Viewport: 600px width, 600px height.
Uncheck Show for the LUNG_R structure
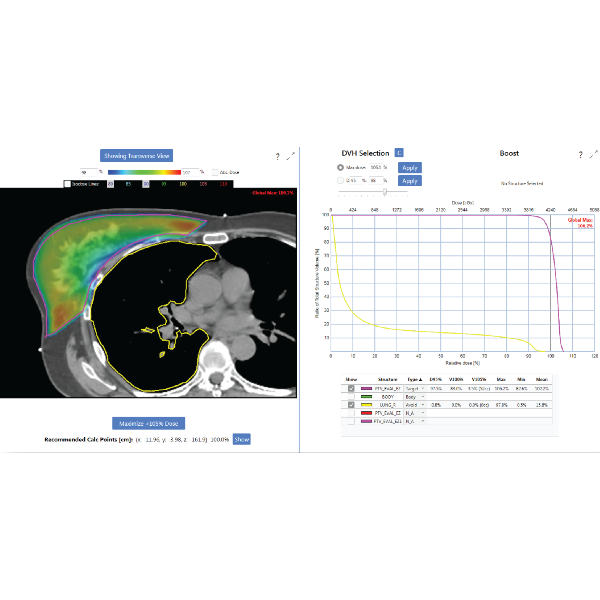click(351, 403)
